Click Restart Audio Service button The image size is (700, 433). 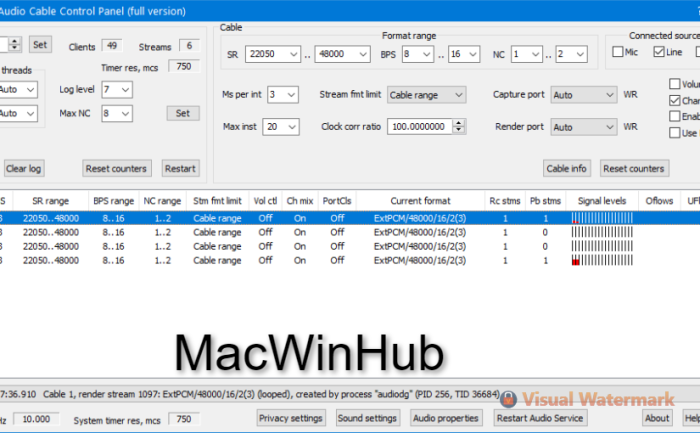[540, 418]
